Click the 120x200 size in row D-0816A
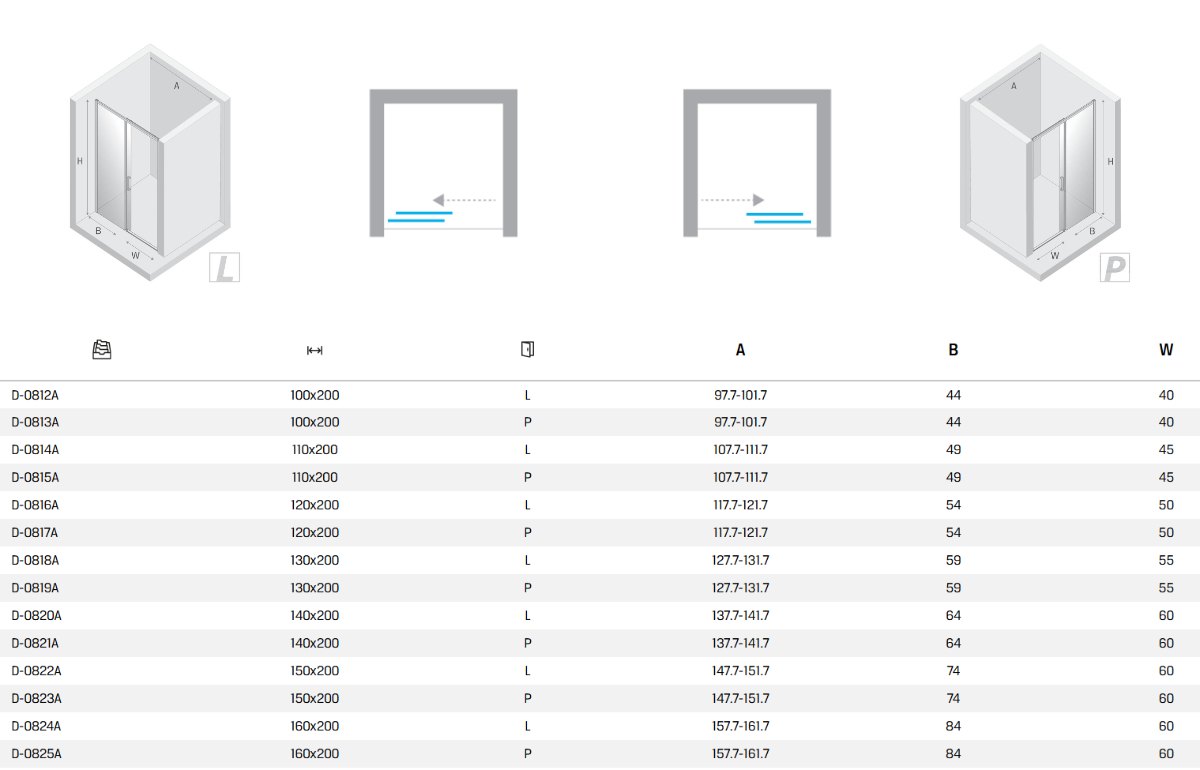Image resolution: width=1200 pixels, height=770 pixels. (x=314, y=505)
